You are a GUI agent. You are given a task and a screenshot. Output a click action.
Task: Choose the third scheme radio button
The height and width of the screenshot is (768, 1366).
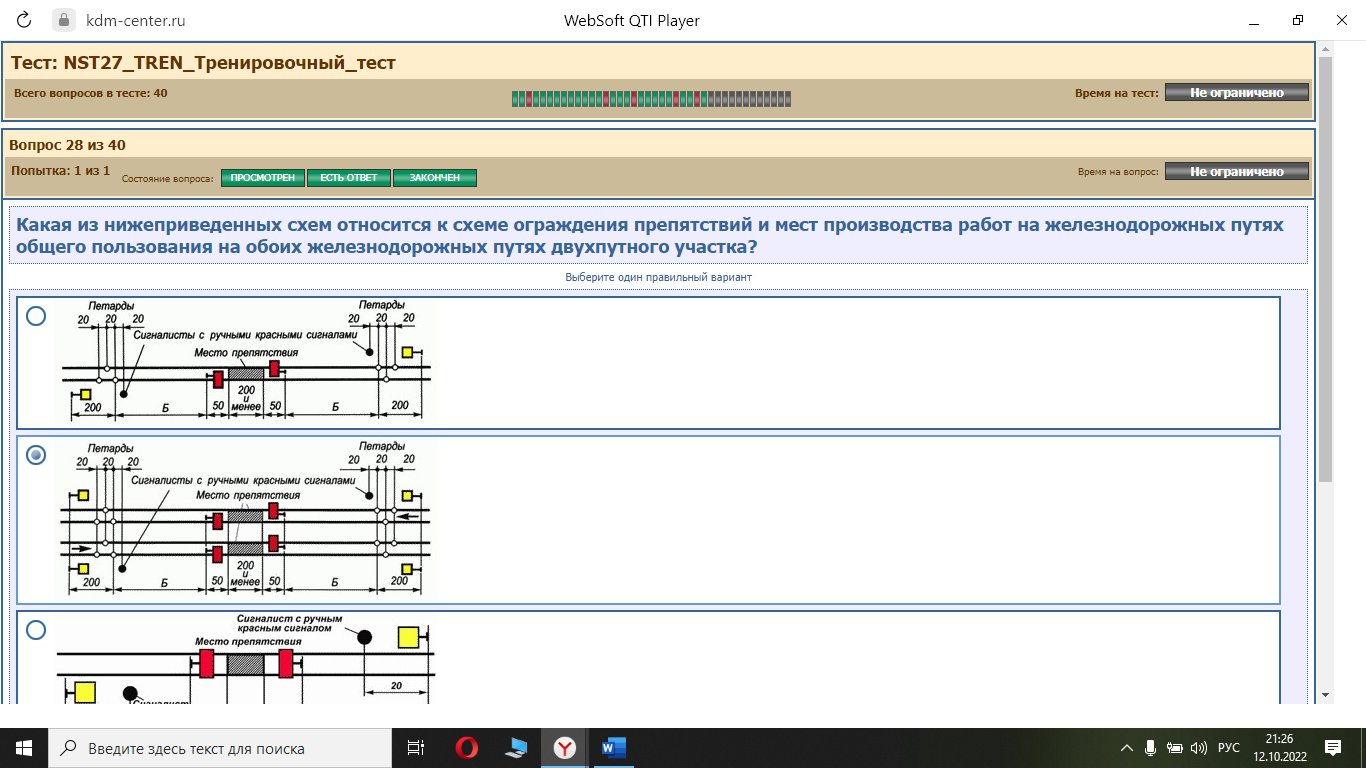pyautogui.click(x=36, y=630)
